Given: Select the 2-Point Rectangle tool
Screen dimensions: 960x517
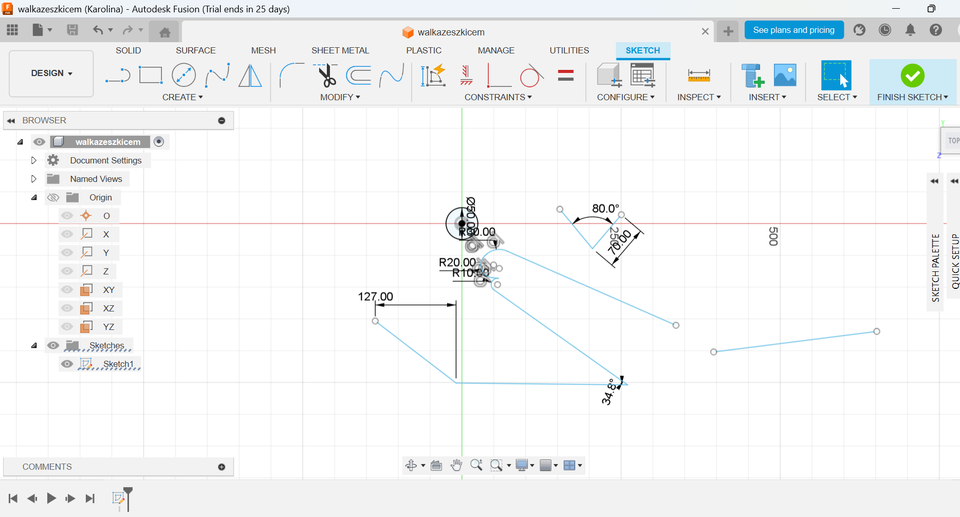Looking at the screenshot, I should tap(151, 75).
